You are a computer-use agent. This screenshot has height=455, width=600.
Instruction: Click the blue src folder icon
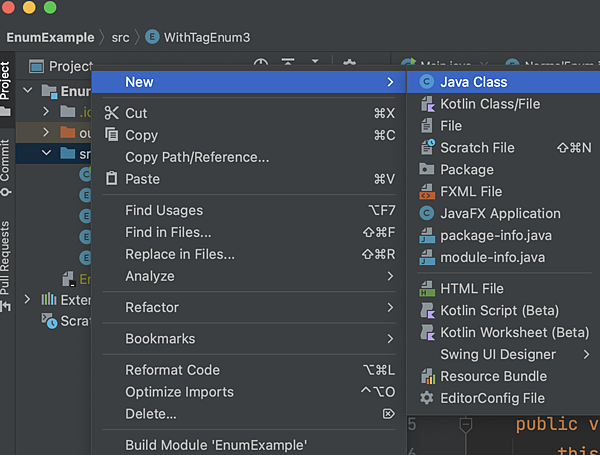(x=68, y=153)
